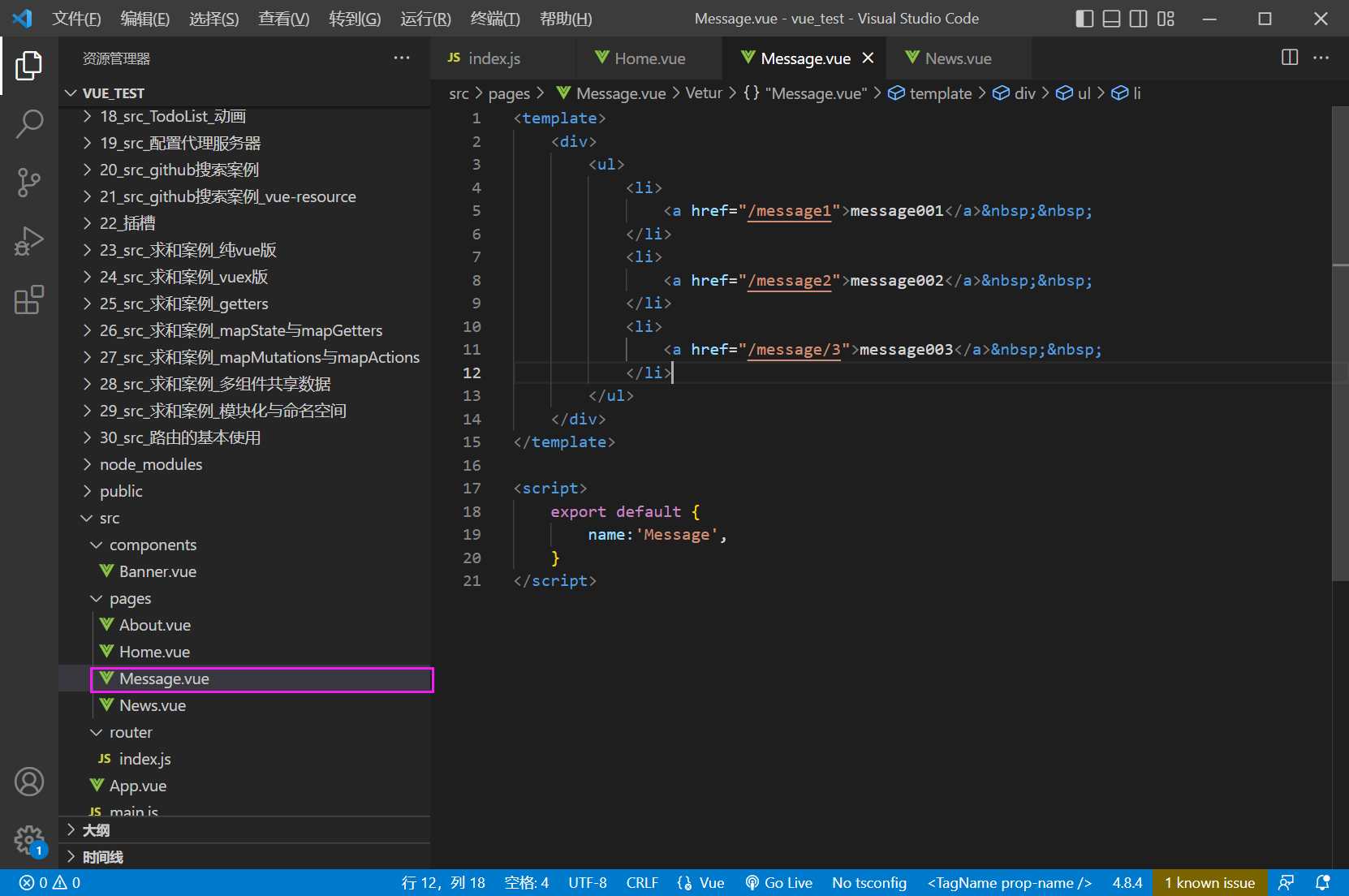Open the 文件(F) menu
1349x896 pixels.
(76, 19)
